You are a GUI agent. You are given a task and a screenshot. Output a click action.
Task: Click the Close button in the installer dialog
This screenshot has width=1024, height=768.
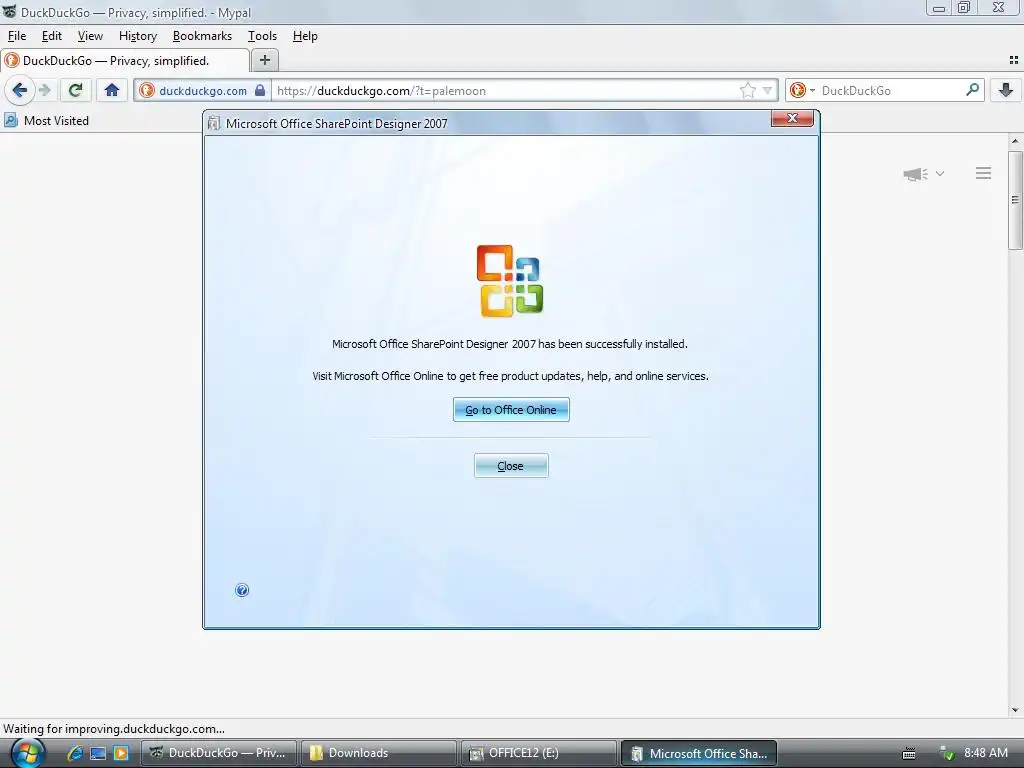point(511,466)
